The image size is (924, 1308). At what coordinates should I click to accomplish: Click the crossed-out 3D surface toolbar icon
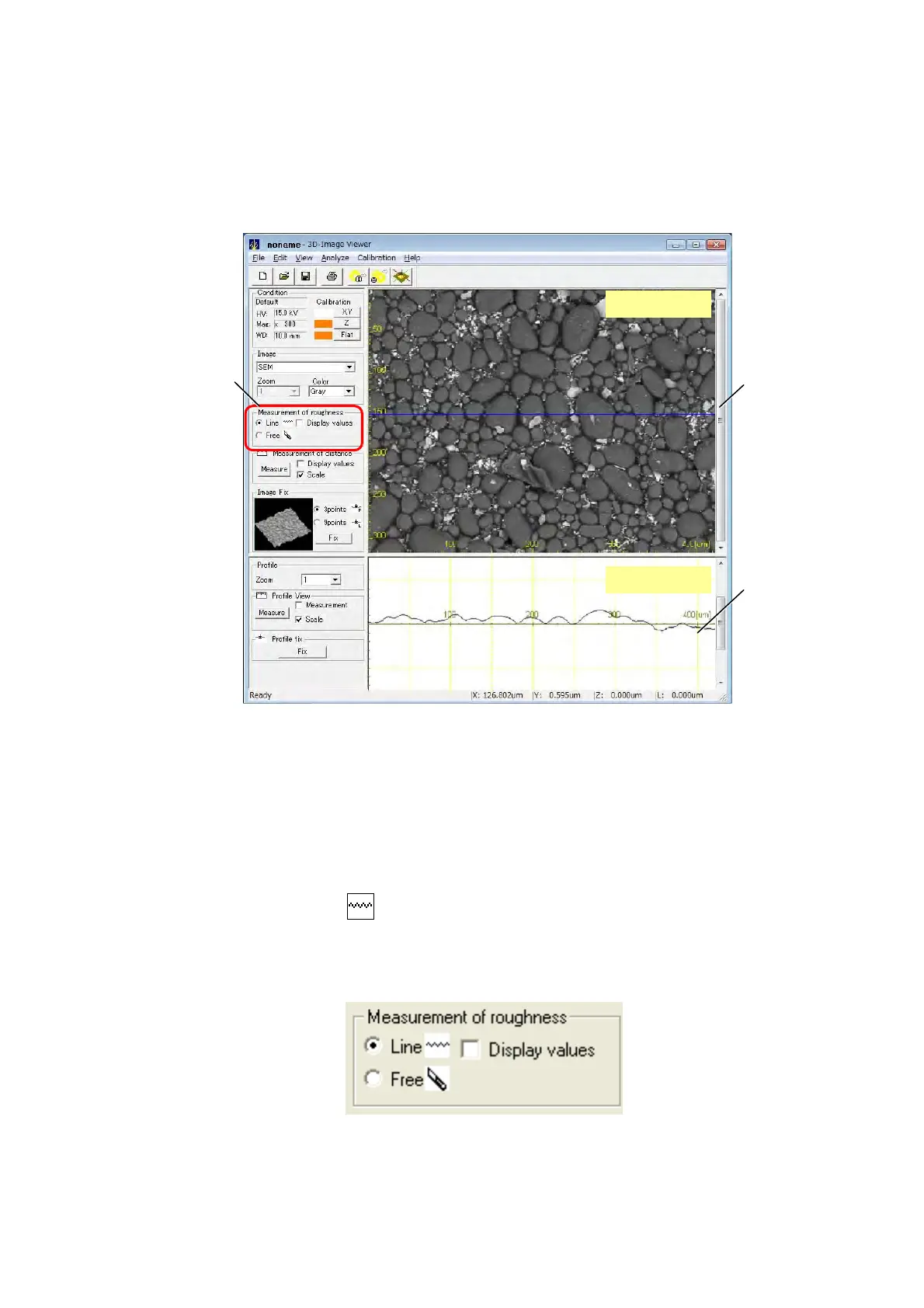[x=401, y=277]
